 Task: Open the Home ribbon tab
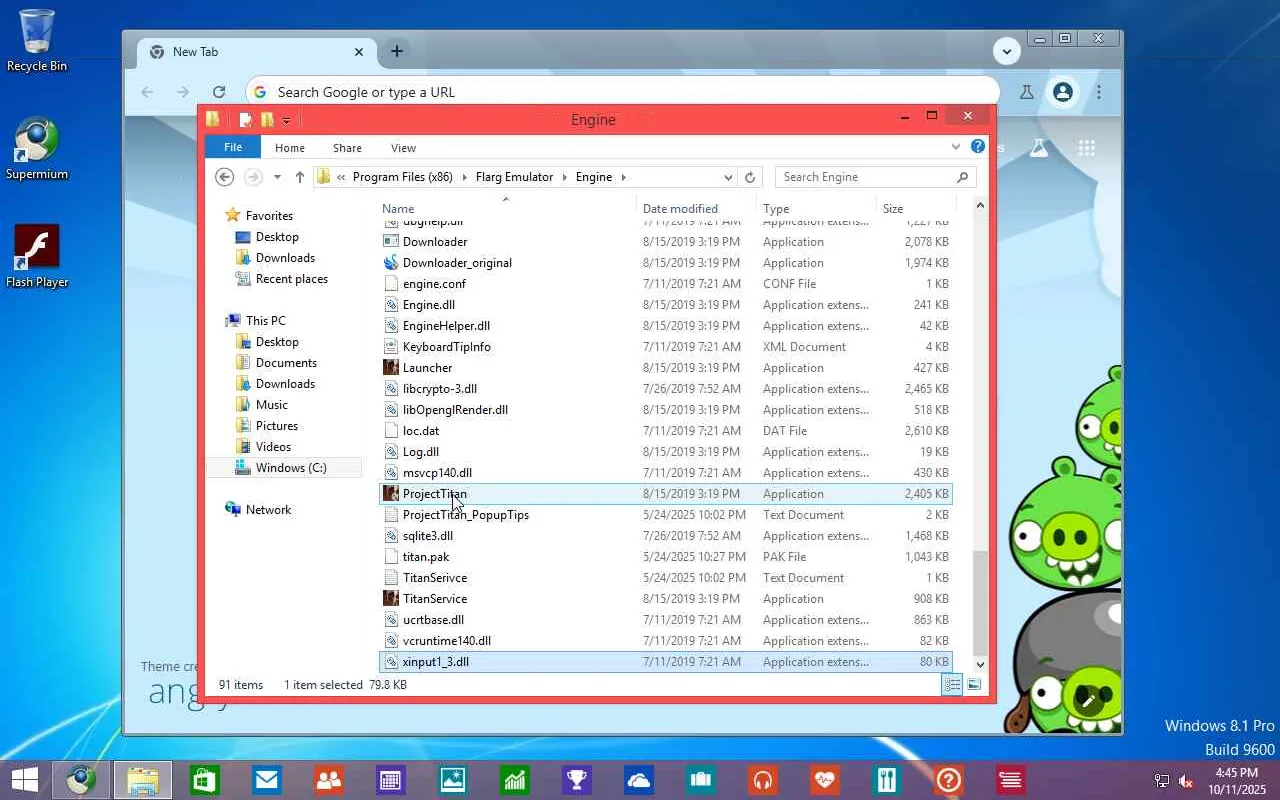[x=290, y=148]
